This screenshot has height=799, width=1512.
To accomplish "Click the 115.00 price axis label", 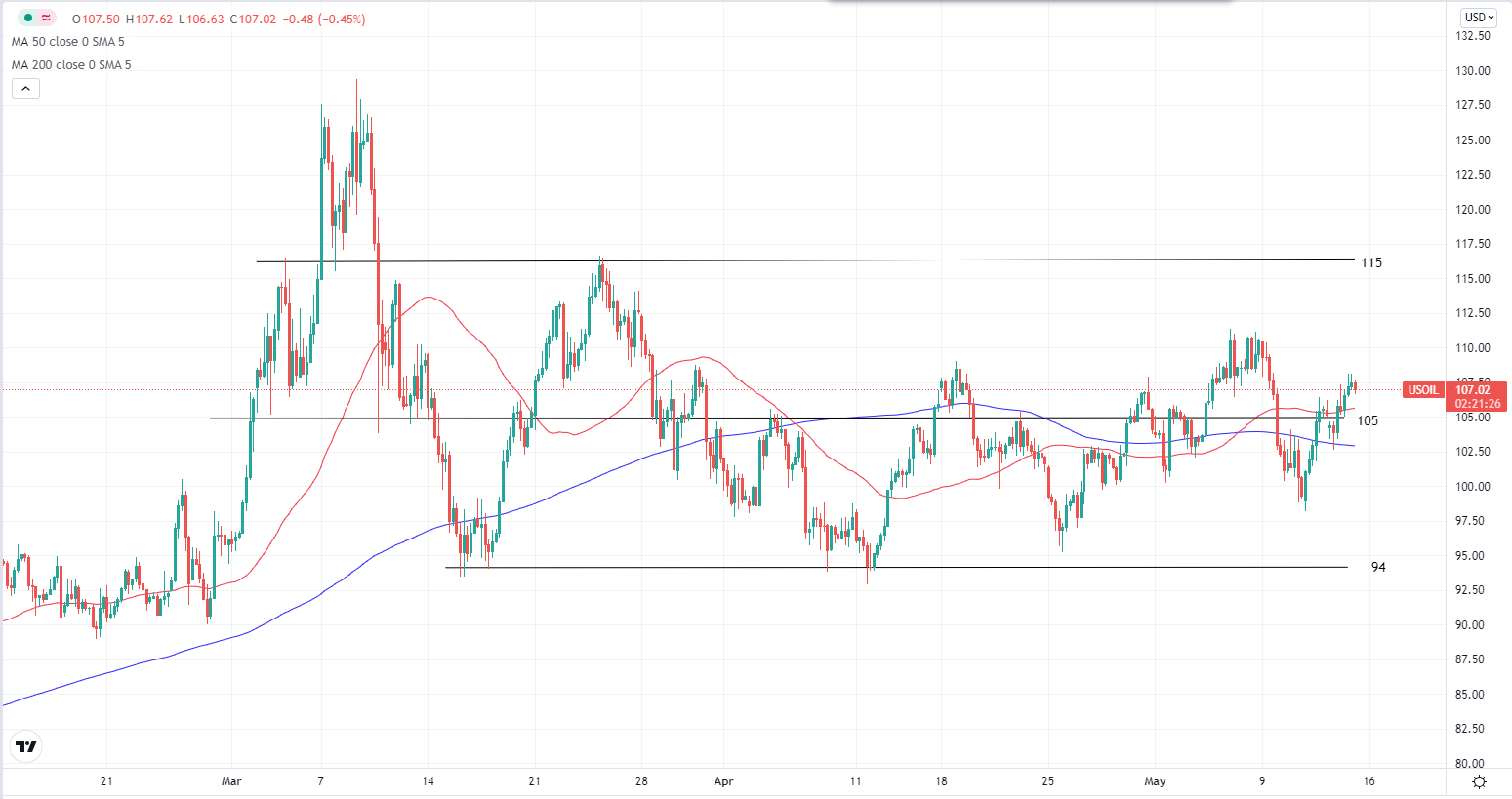I will point(1472,279).
